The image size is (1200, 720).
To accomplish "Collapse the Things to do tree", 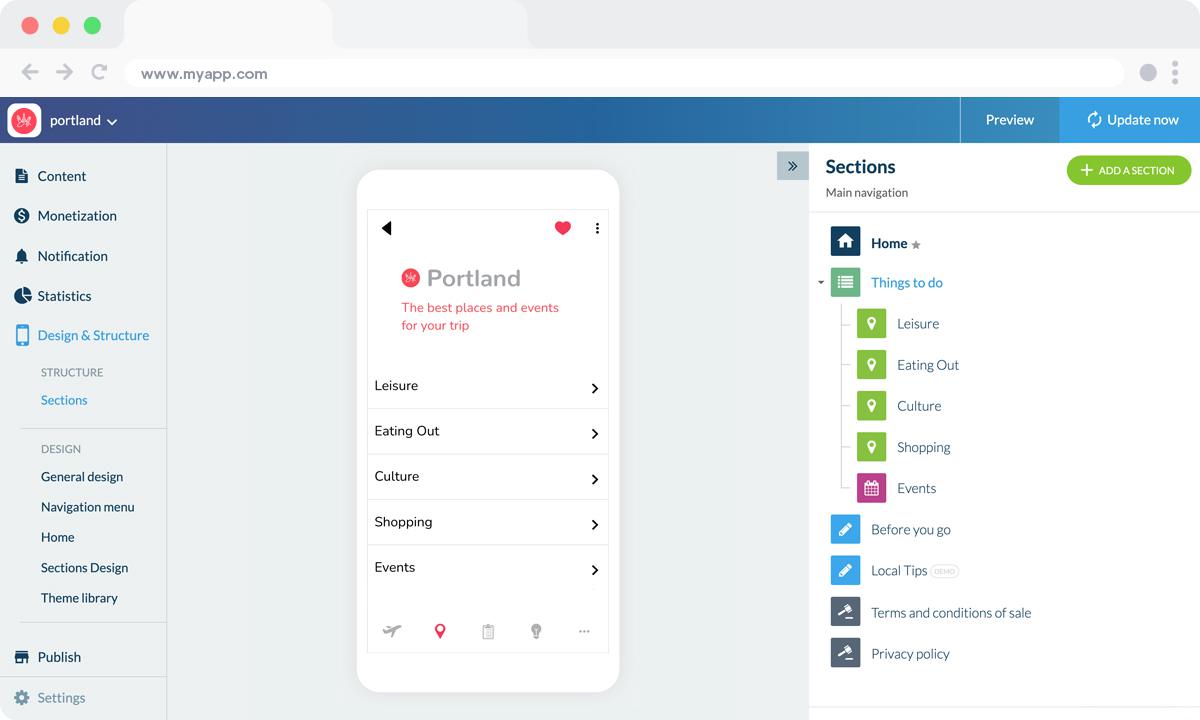I will click(x=821, y=283).
